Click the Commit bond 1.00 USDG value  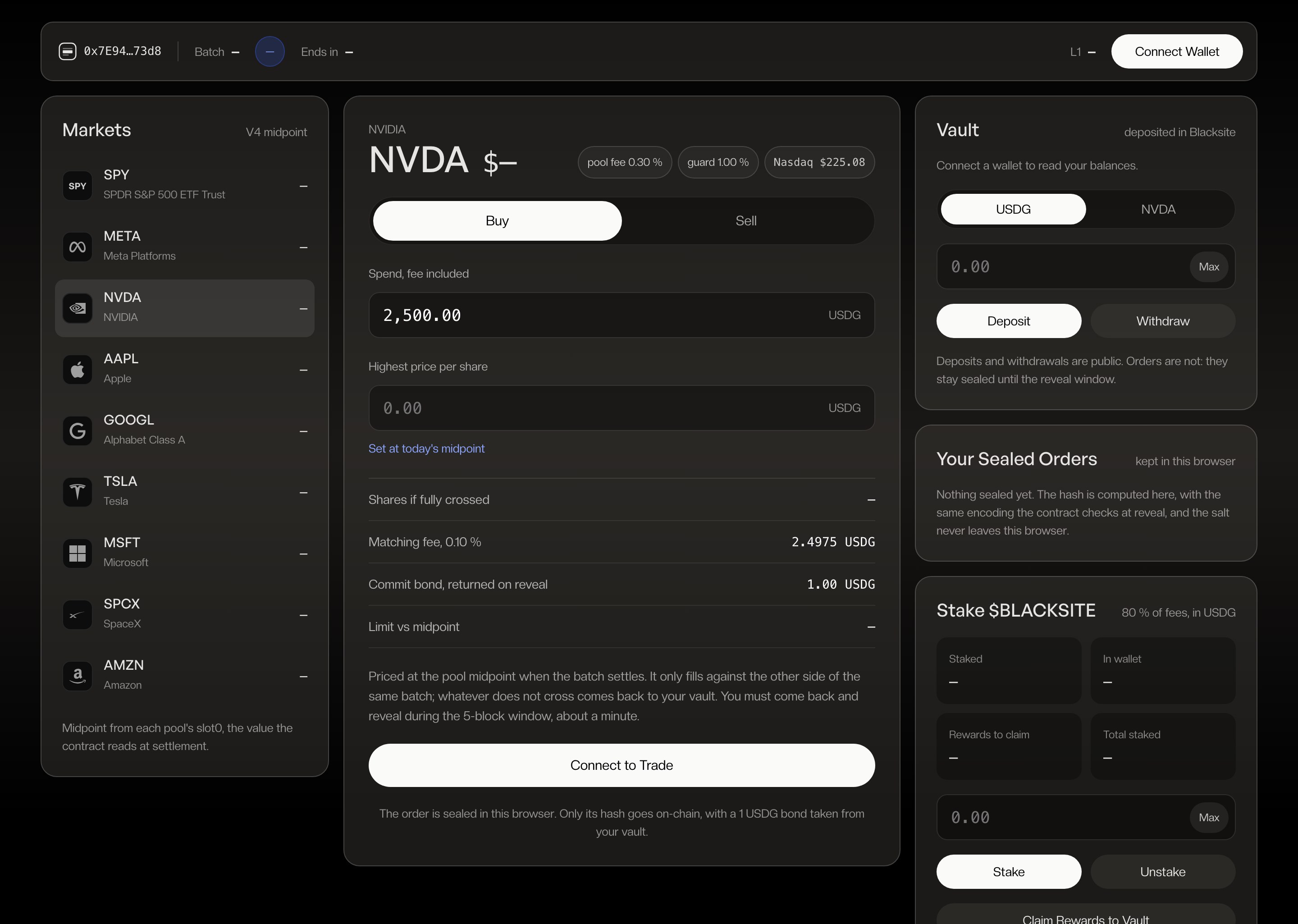click(x=841, y=584)
